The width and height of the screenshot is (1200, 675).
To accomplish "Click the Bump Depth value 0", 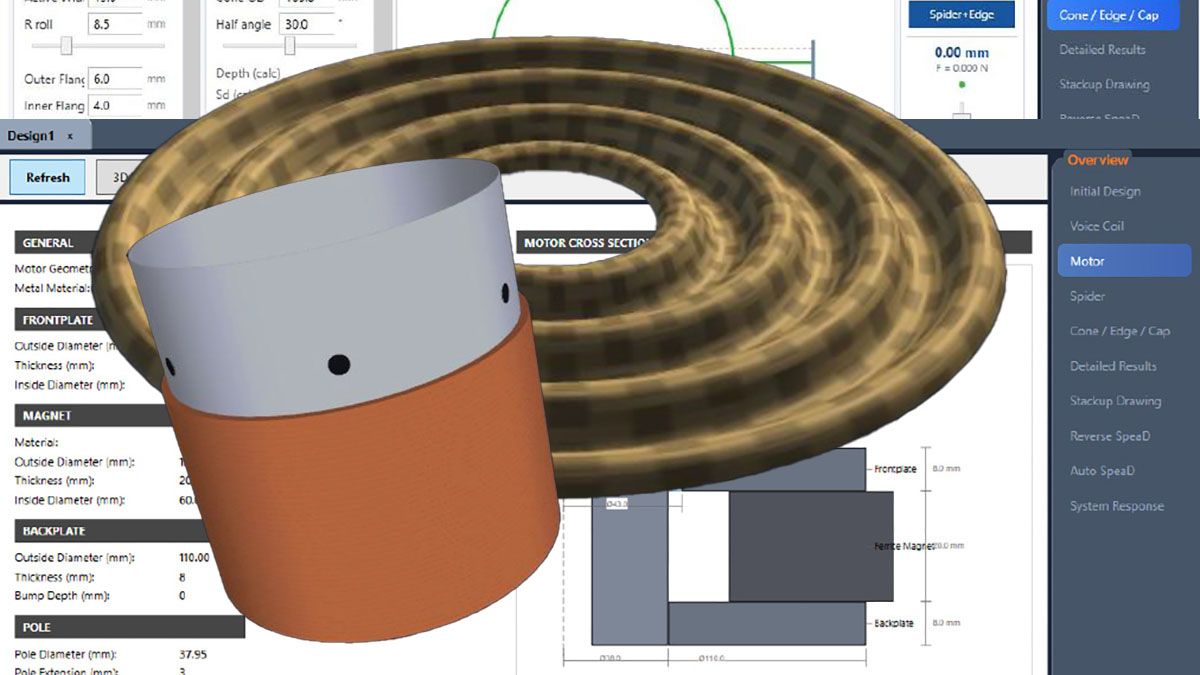I will pos(182,596).
